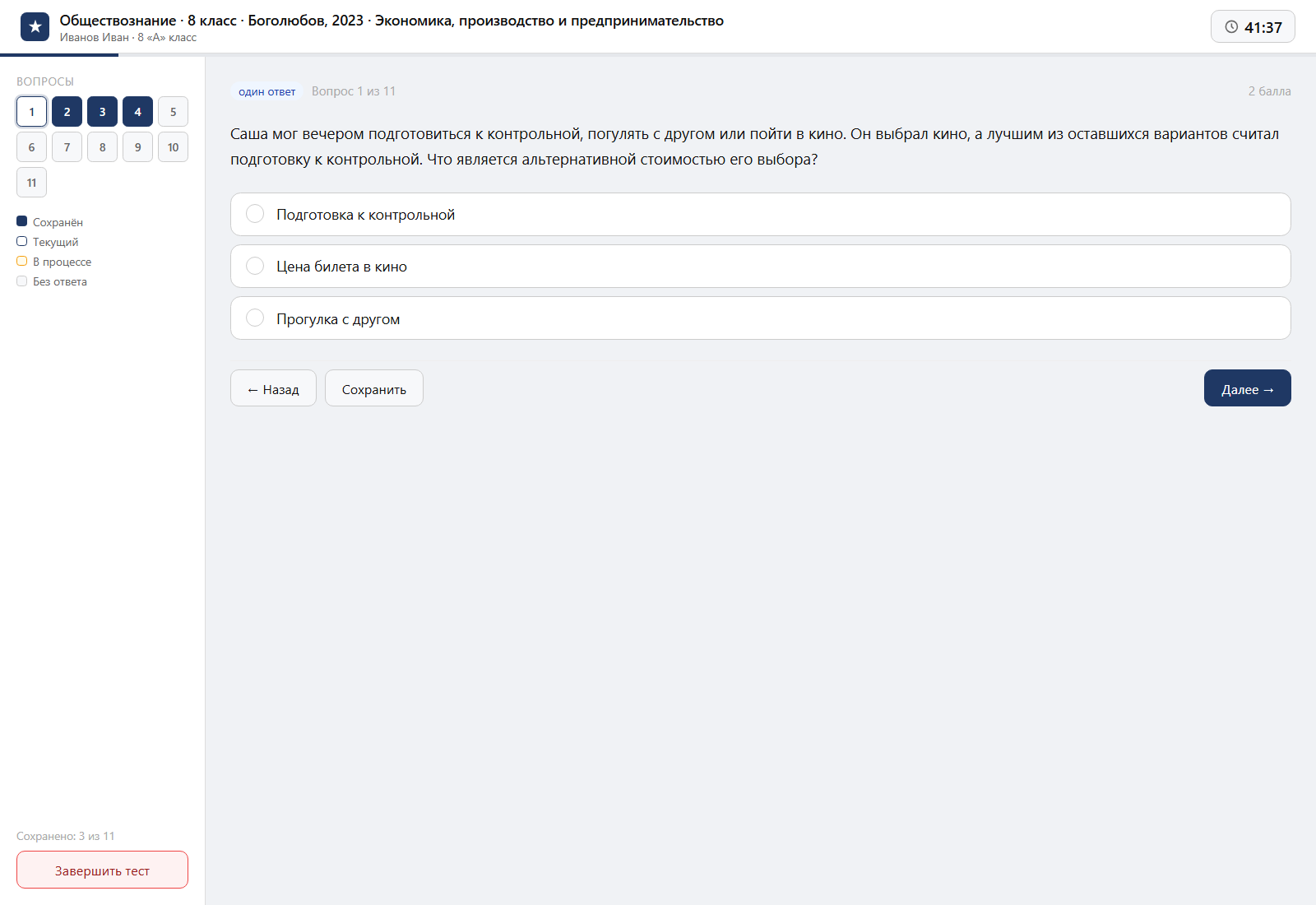Jump to question 10
Screen dimensions: 1316x905
[173, 147]
